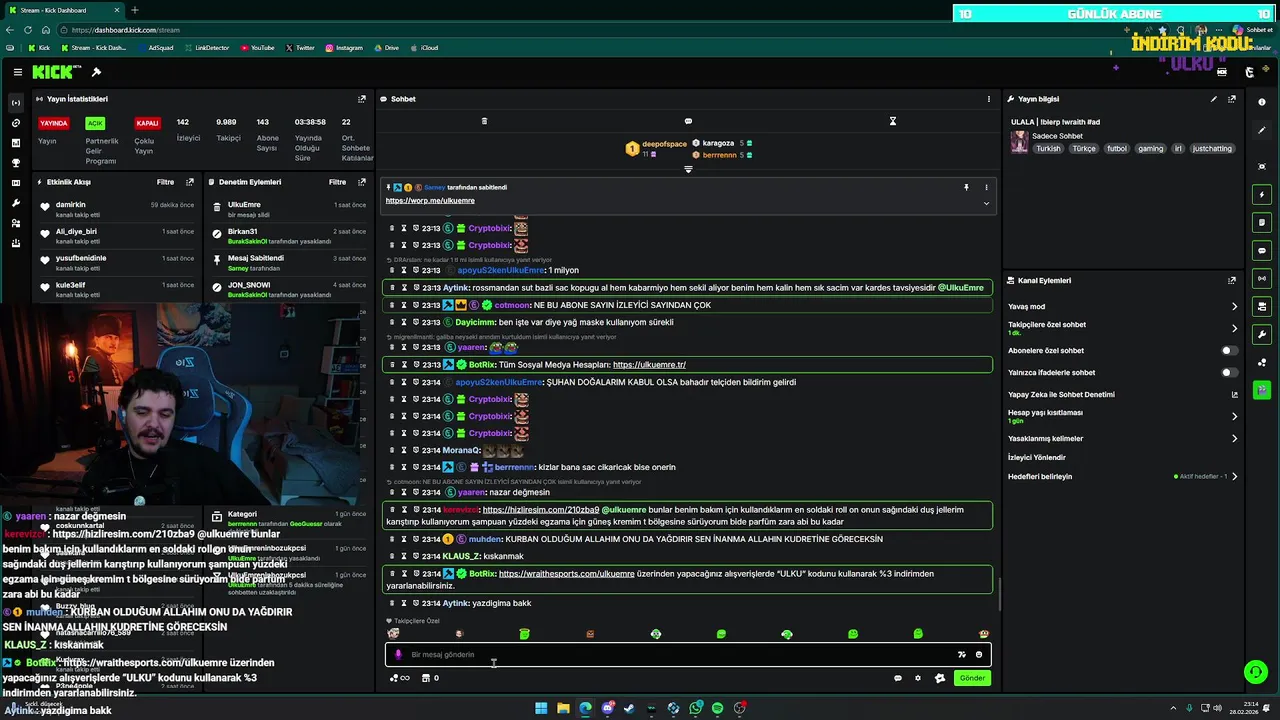Toggle the chat bubble widget in right sidebar
Screen dimensions: 1280x720
[1262, 250]
